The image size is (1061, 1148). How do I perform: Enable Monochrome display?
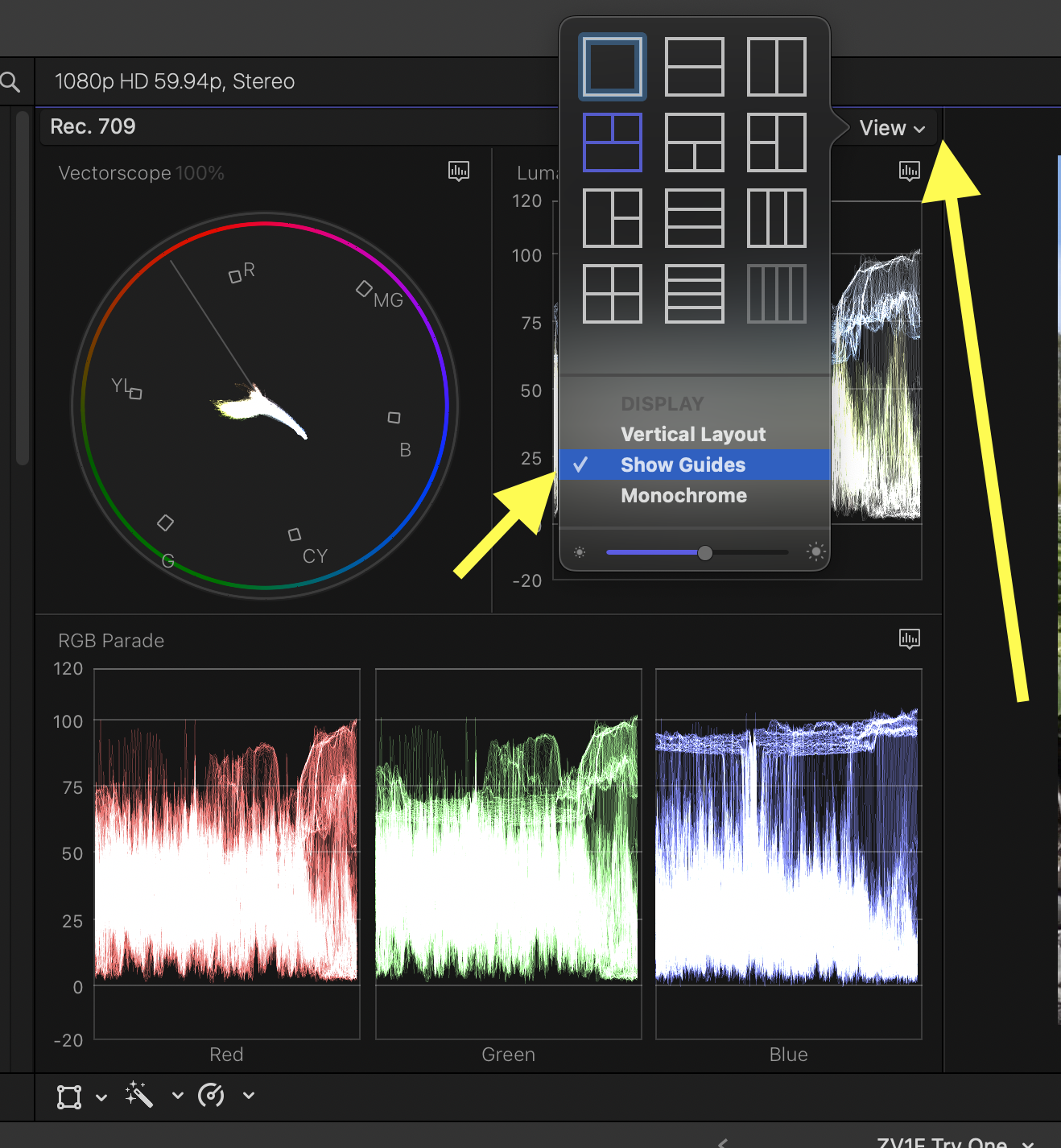[x=683, y=495]
